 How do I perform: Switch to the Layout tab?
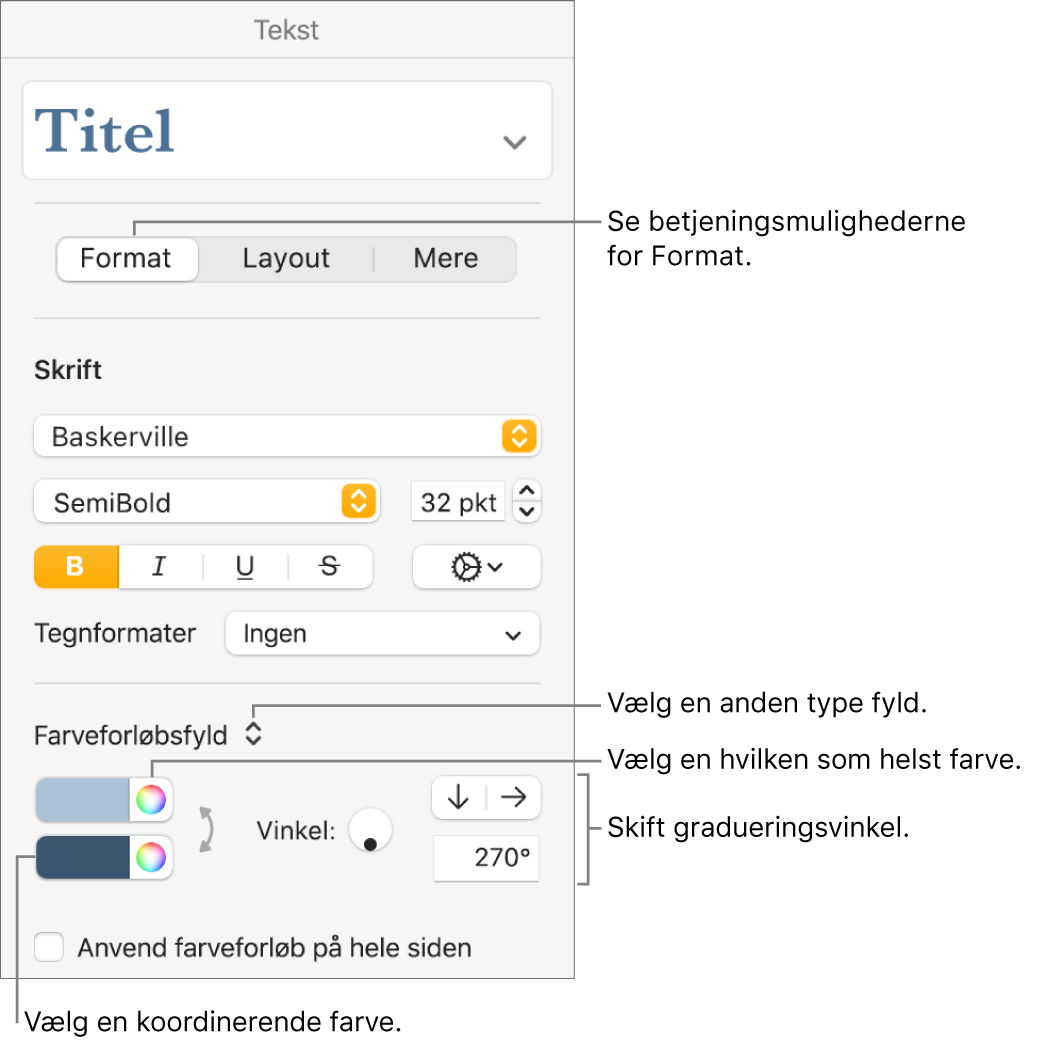(286, 259)
